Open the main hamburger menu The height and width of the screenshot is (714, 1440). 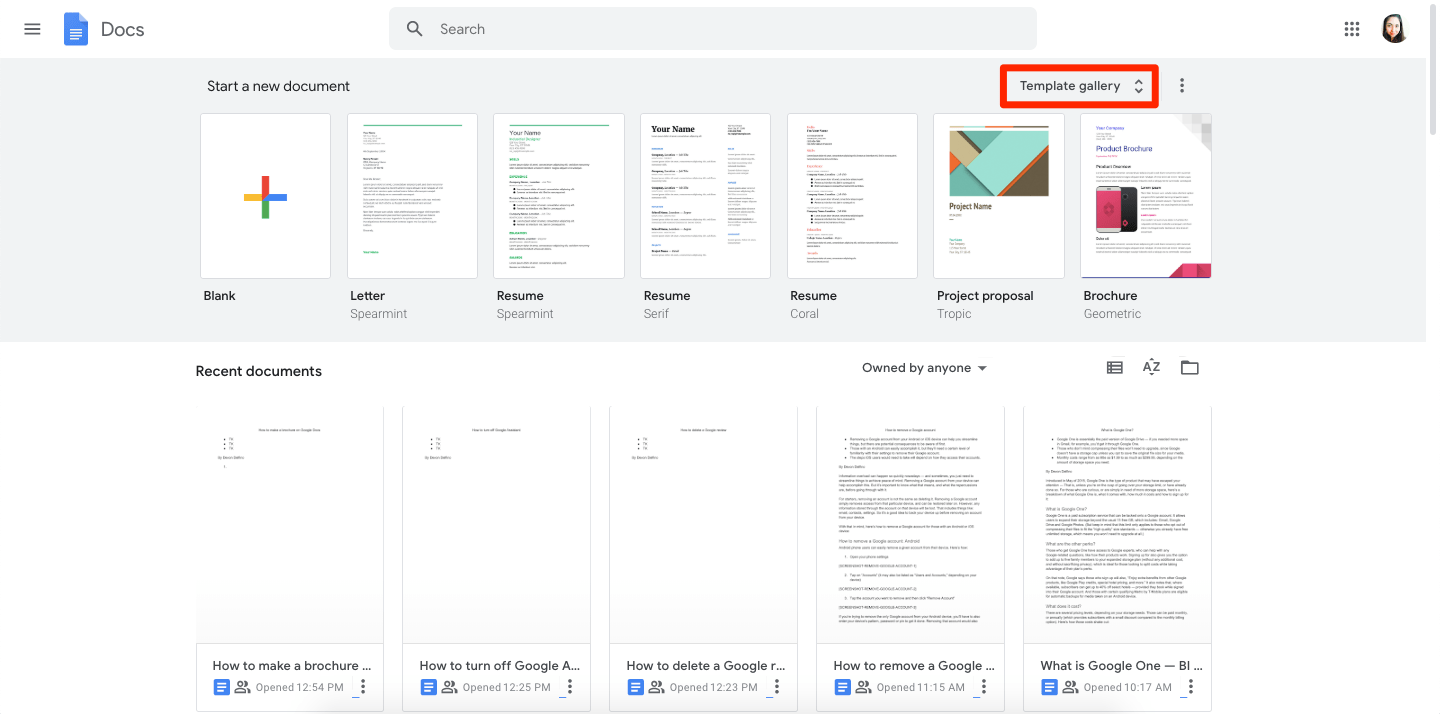point(32,29)
